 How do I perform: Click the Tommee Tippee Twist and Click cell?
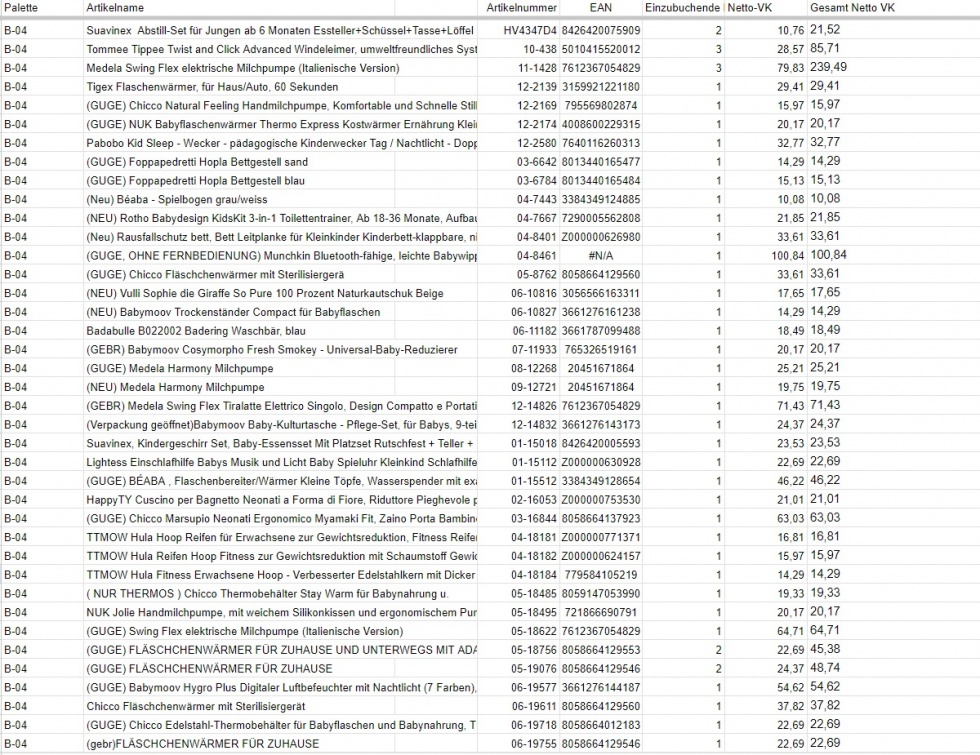click(x=281, y=49)
